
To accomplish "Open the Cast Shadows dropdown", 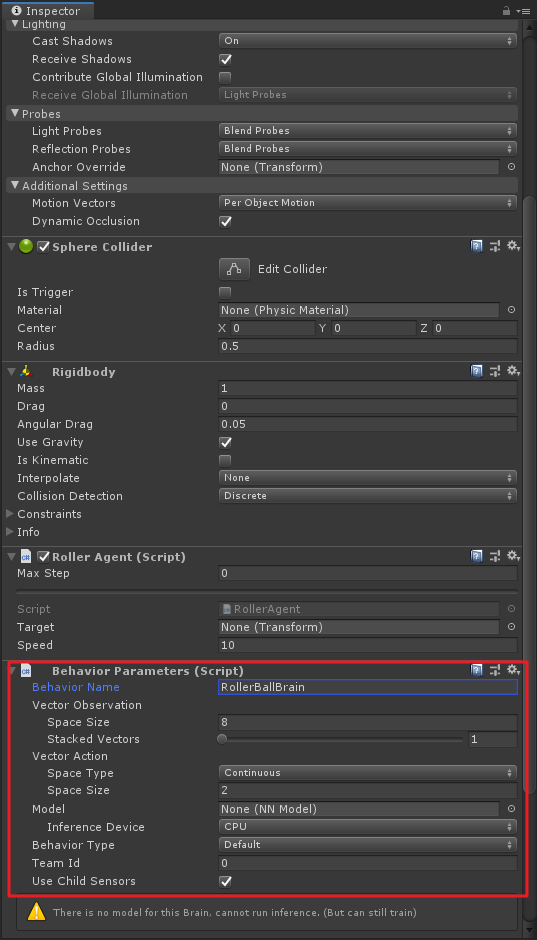I will point(367,41).
